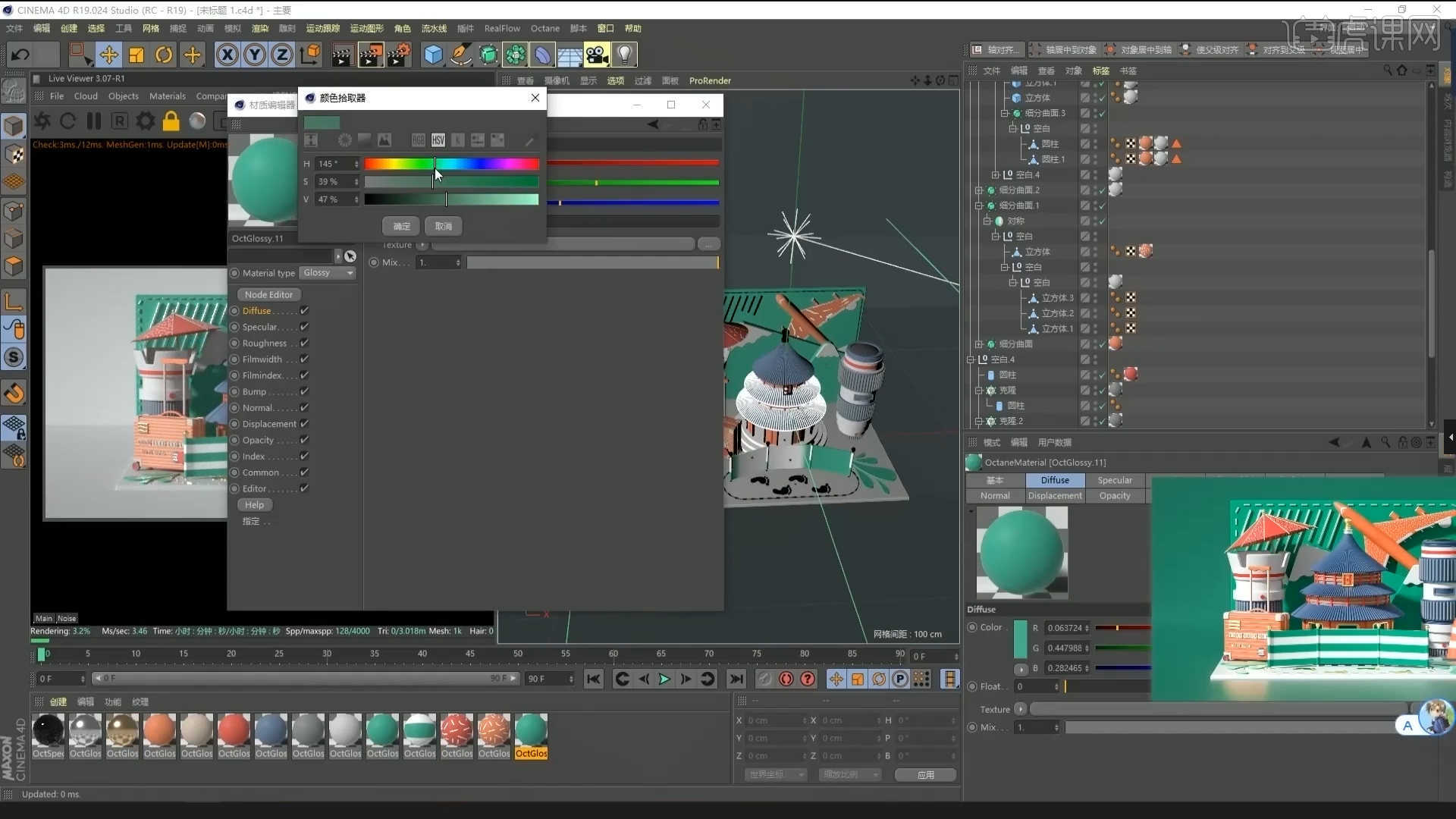Viewport: 1456px width, 819px height.
Task: Open the Node Editor button
Action: [268, 295]
